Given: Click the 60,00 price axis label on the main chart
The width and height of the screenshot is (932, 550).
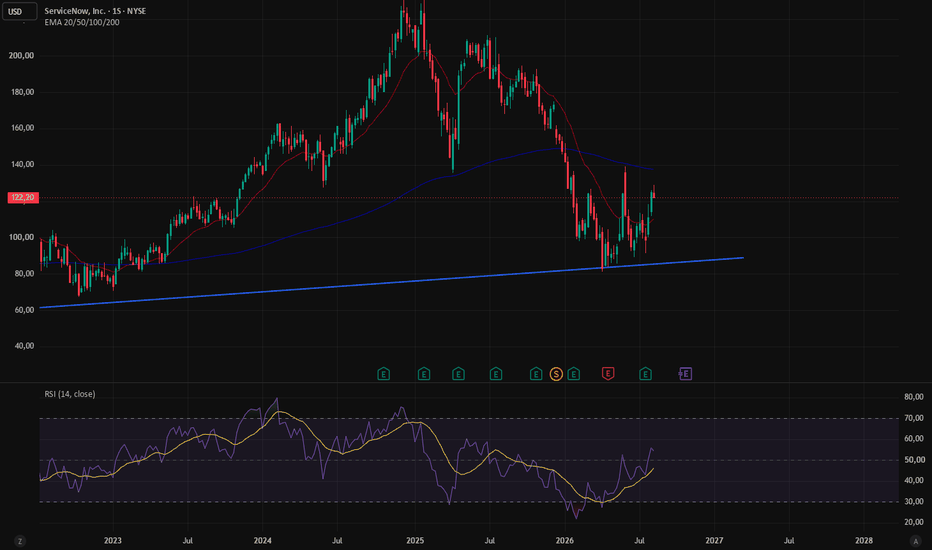Looking at the screenshot, I should [24, 310].
